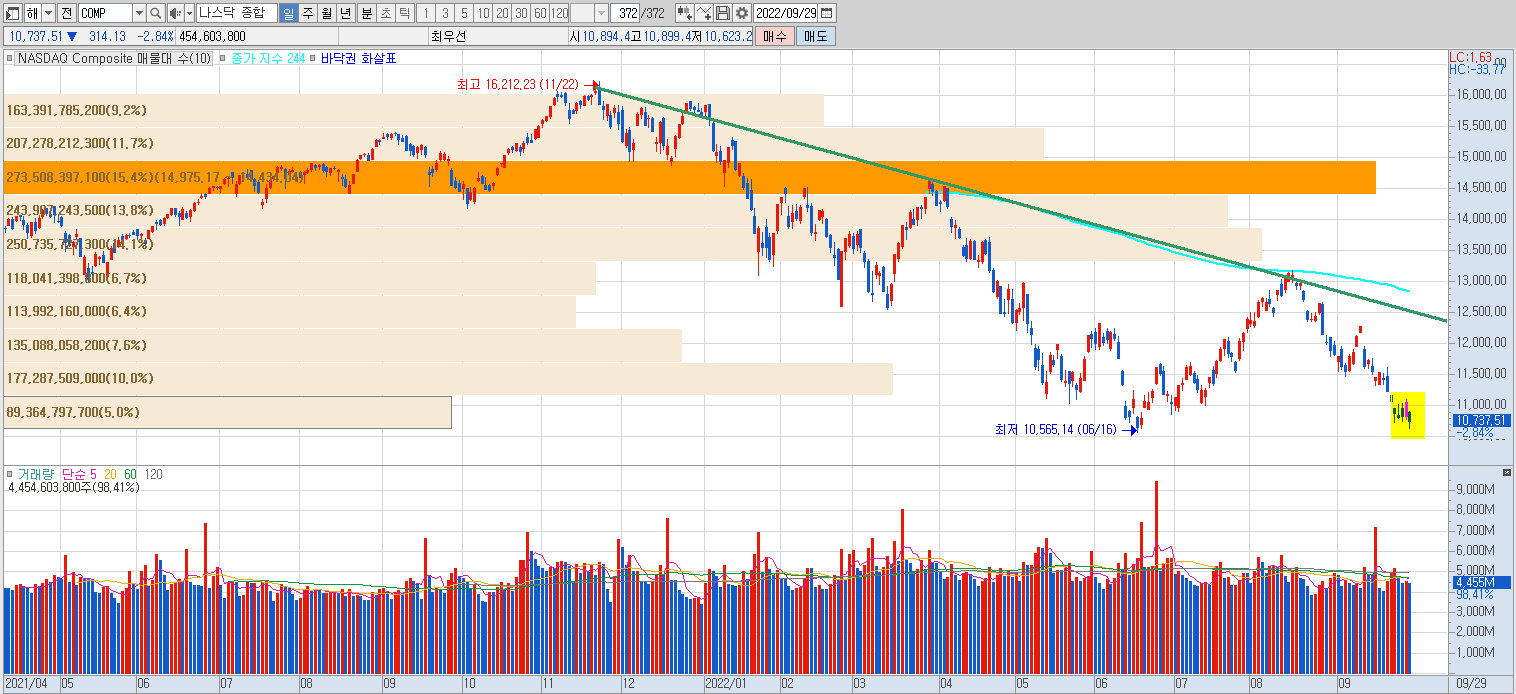
Task: Select the 분 minute period
Action: pos(366,13)
